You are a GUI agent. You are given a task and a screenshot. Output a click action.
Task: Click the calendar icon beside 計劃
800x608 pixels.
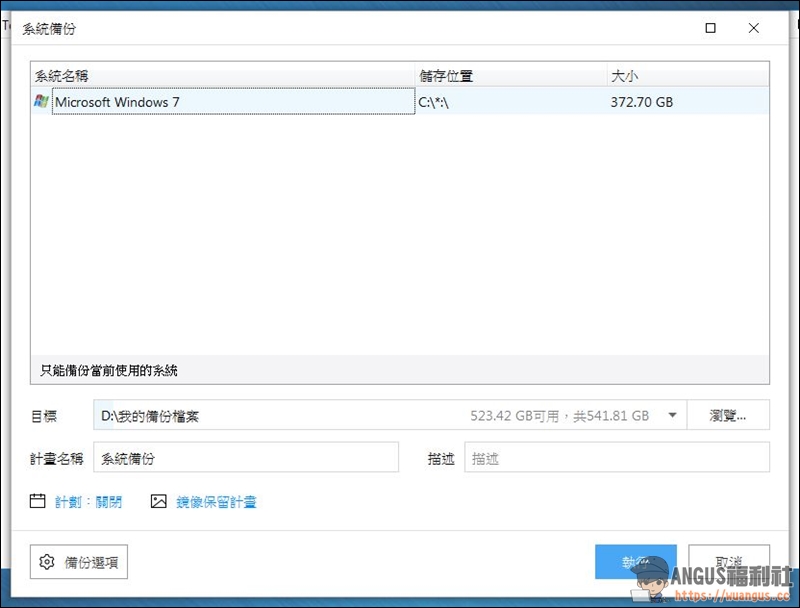click(x=38, y=502)
